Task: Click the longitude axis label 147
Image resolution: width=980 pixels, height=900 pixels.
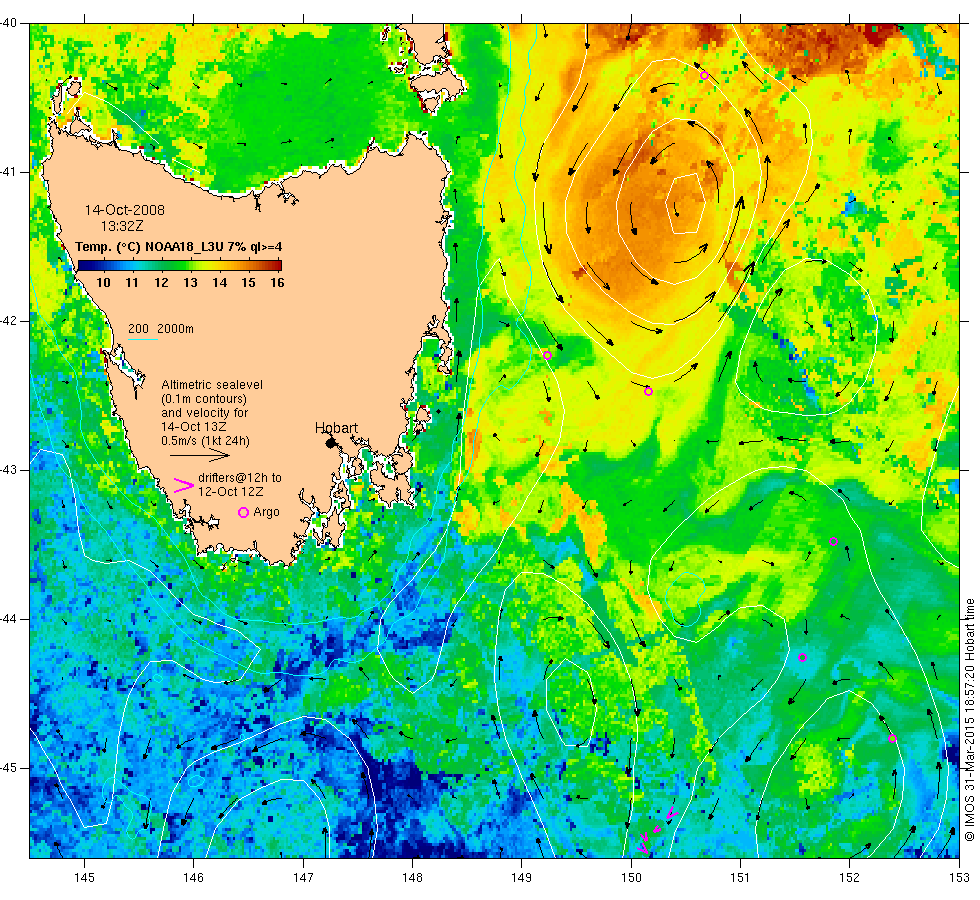Action: click(302, 878)
